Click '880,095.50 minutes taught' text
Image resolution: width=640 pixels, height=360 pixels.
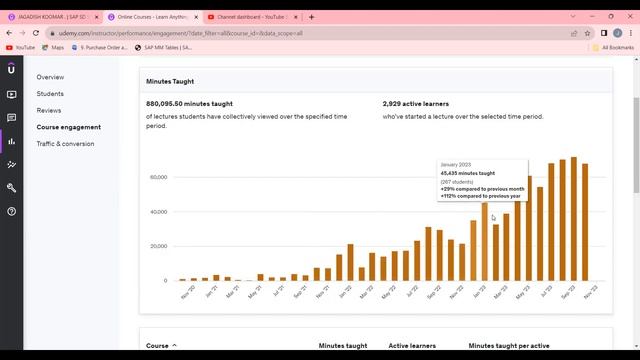[189, 104]
